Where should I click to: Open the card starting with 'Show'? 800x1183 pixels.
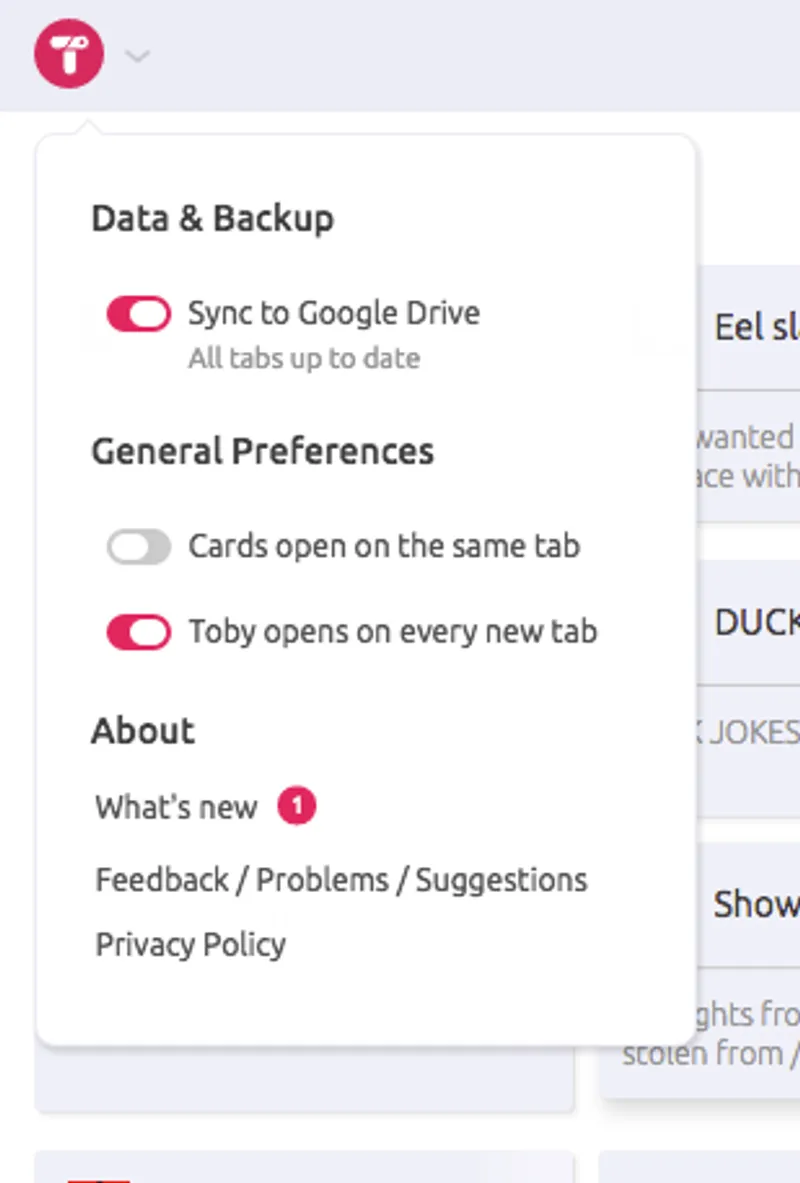(x=756, y=904)
